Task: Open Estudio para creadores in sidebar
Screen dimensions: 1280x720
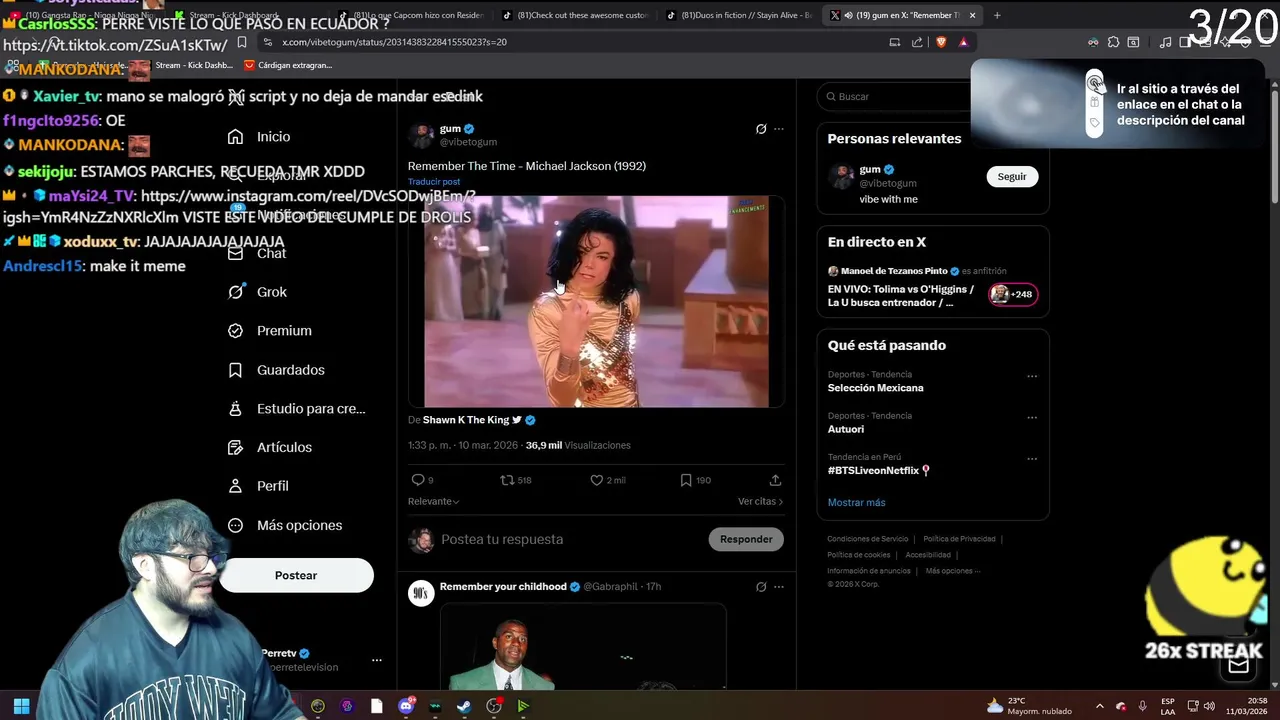Action: (x=296, y=409)
